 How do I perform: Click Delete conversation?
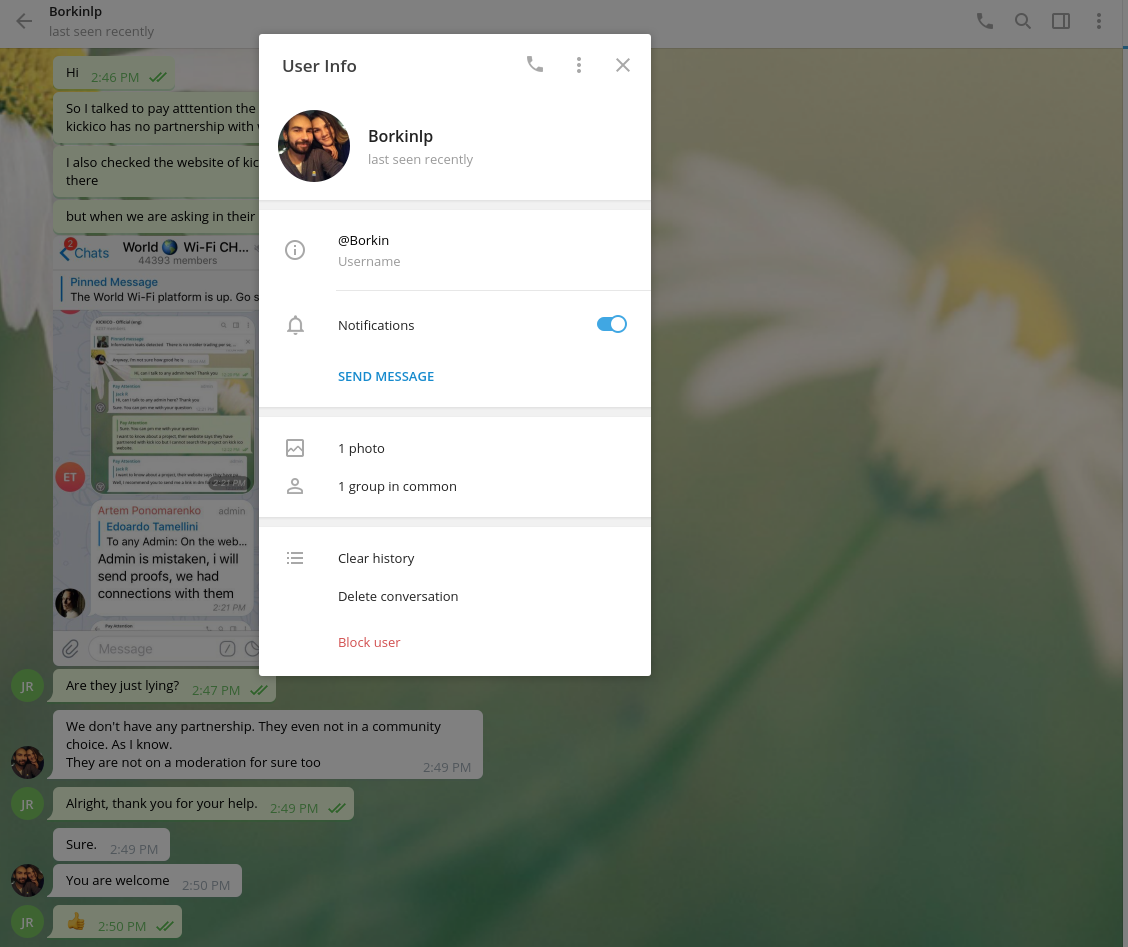pos(398,597)
